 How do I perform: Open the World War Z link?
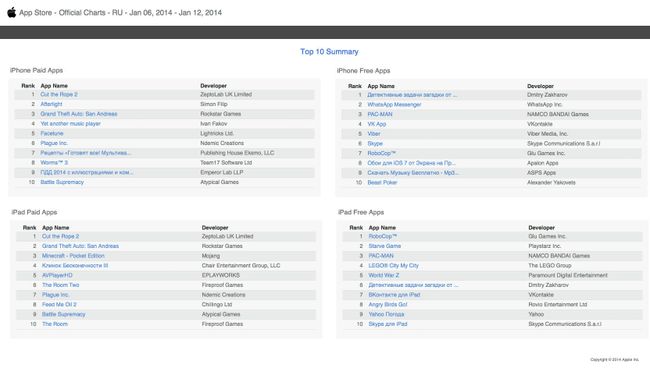384,275
